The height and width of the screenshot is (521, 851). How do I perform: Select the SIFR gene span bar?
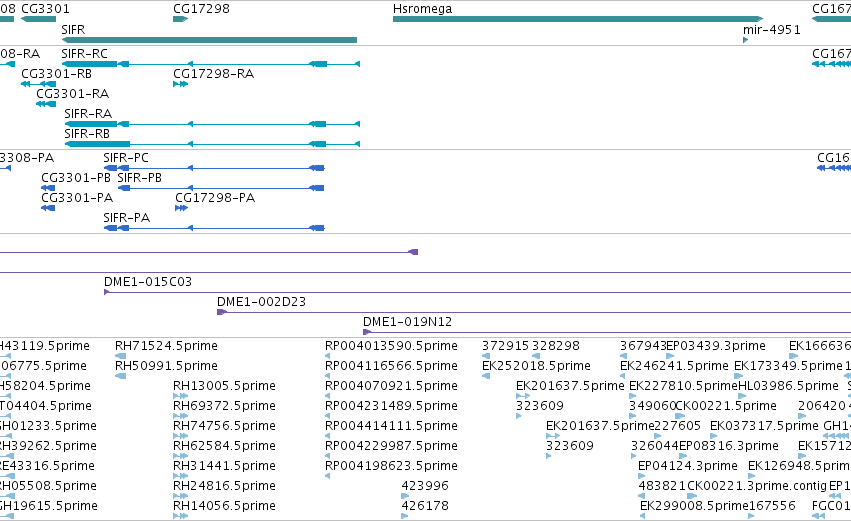(x=209, y=40)
